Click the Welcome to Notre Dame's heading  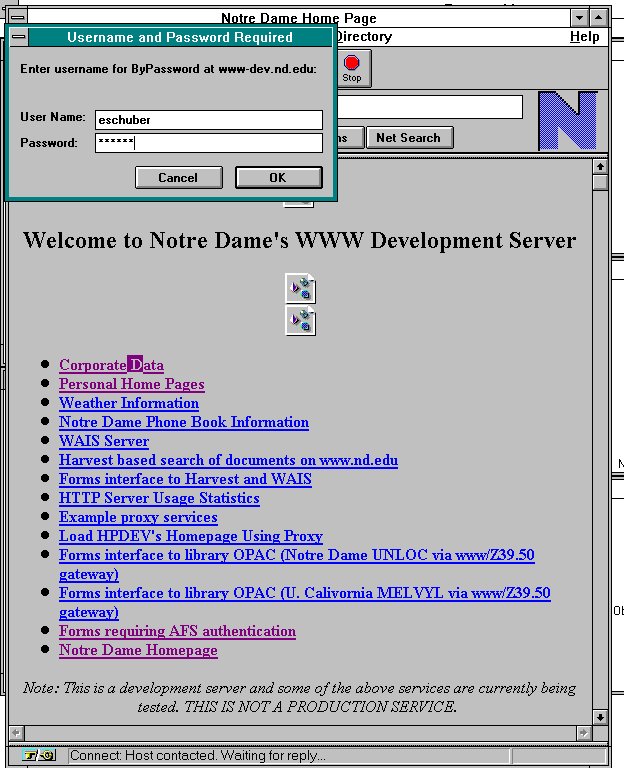(299, 240)
